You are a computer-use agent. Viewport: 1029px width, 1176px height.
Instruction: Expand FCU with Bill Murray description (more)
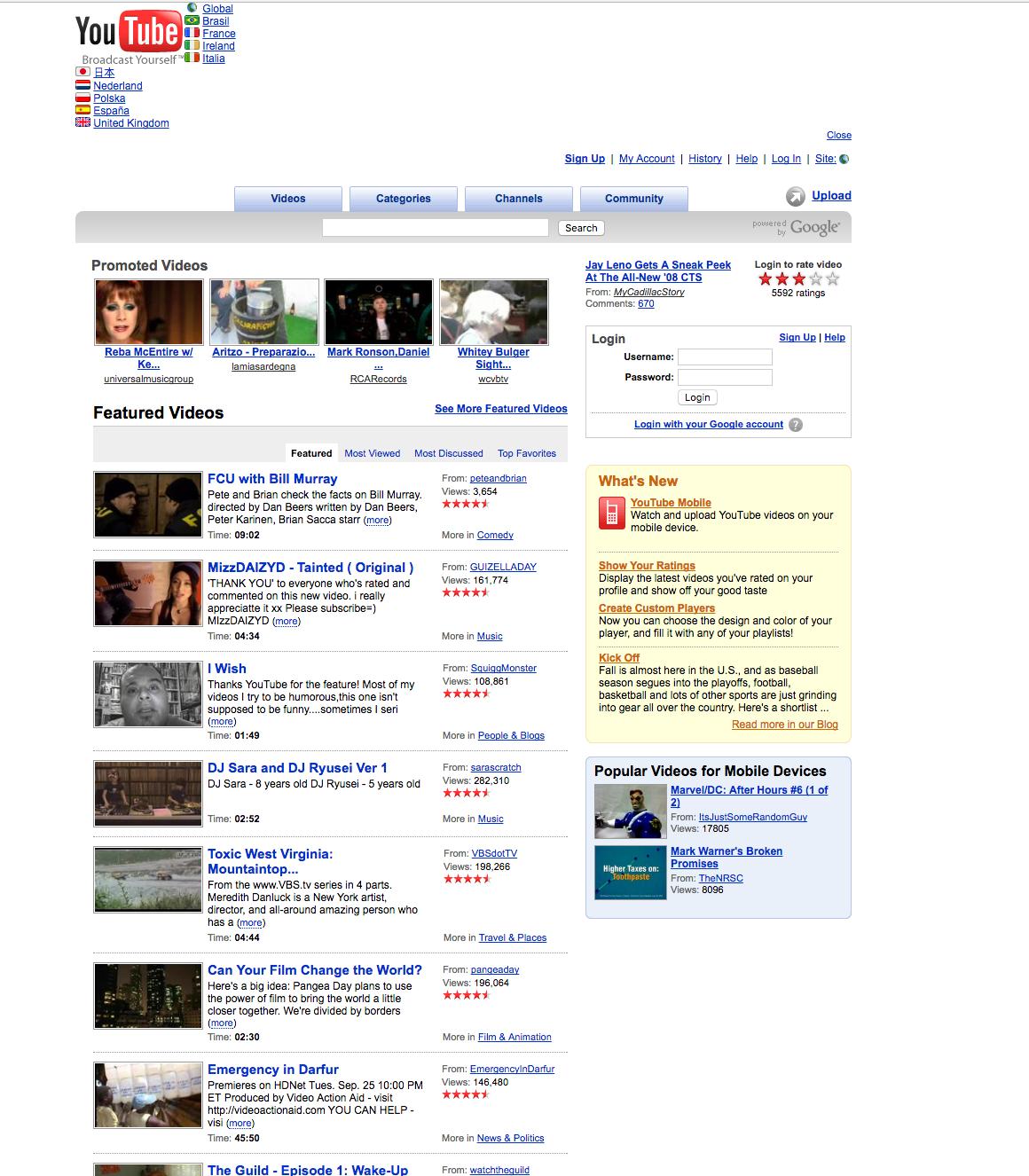[378, 521]
